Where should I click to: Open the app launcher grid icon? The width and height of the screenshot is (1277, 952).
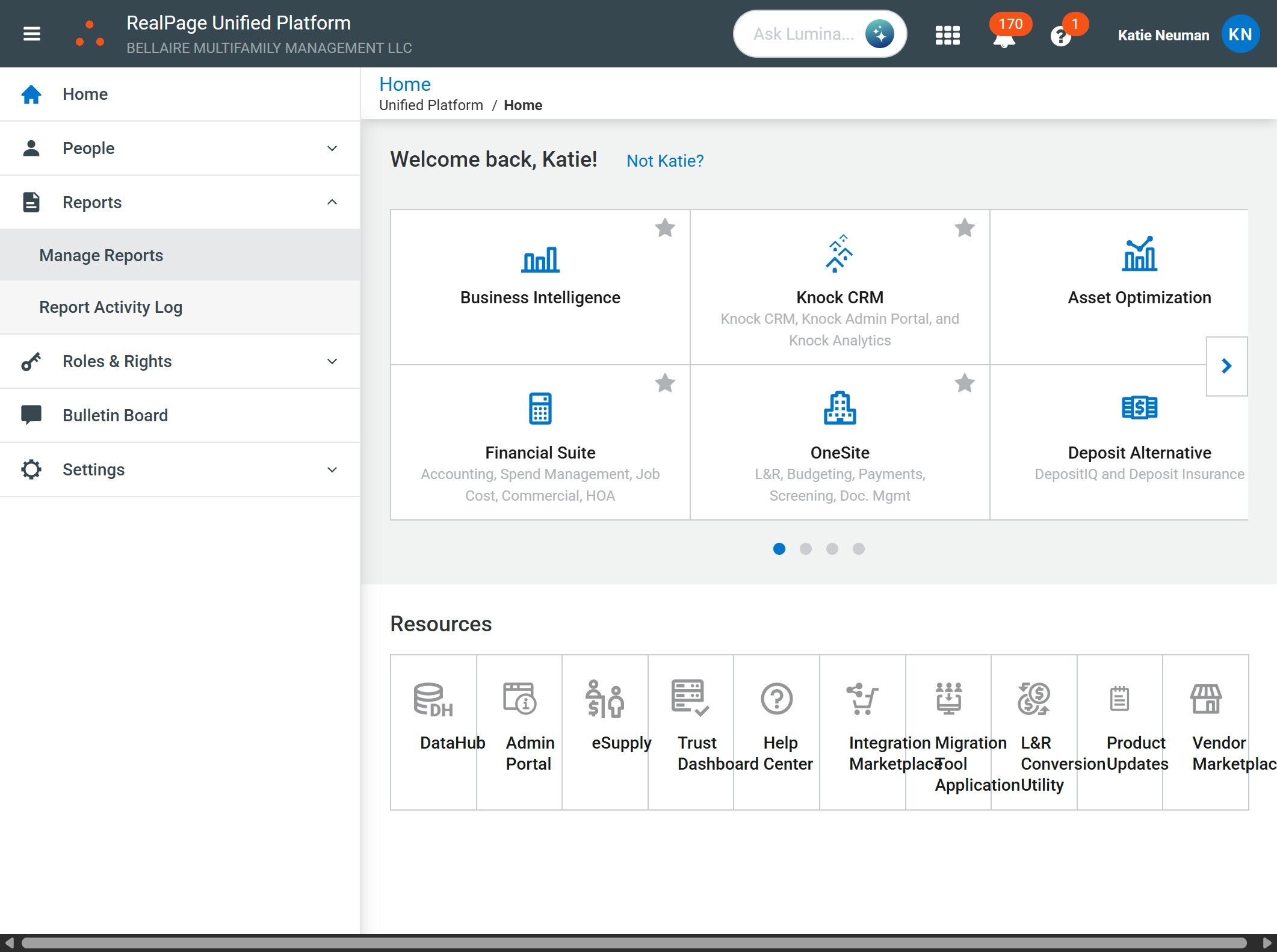pos(947,35)
